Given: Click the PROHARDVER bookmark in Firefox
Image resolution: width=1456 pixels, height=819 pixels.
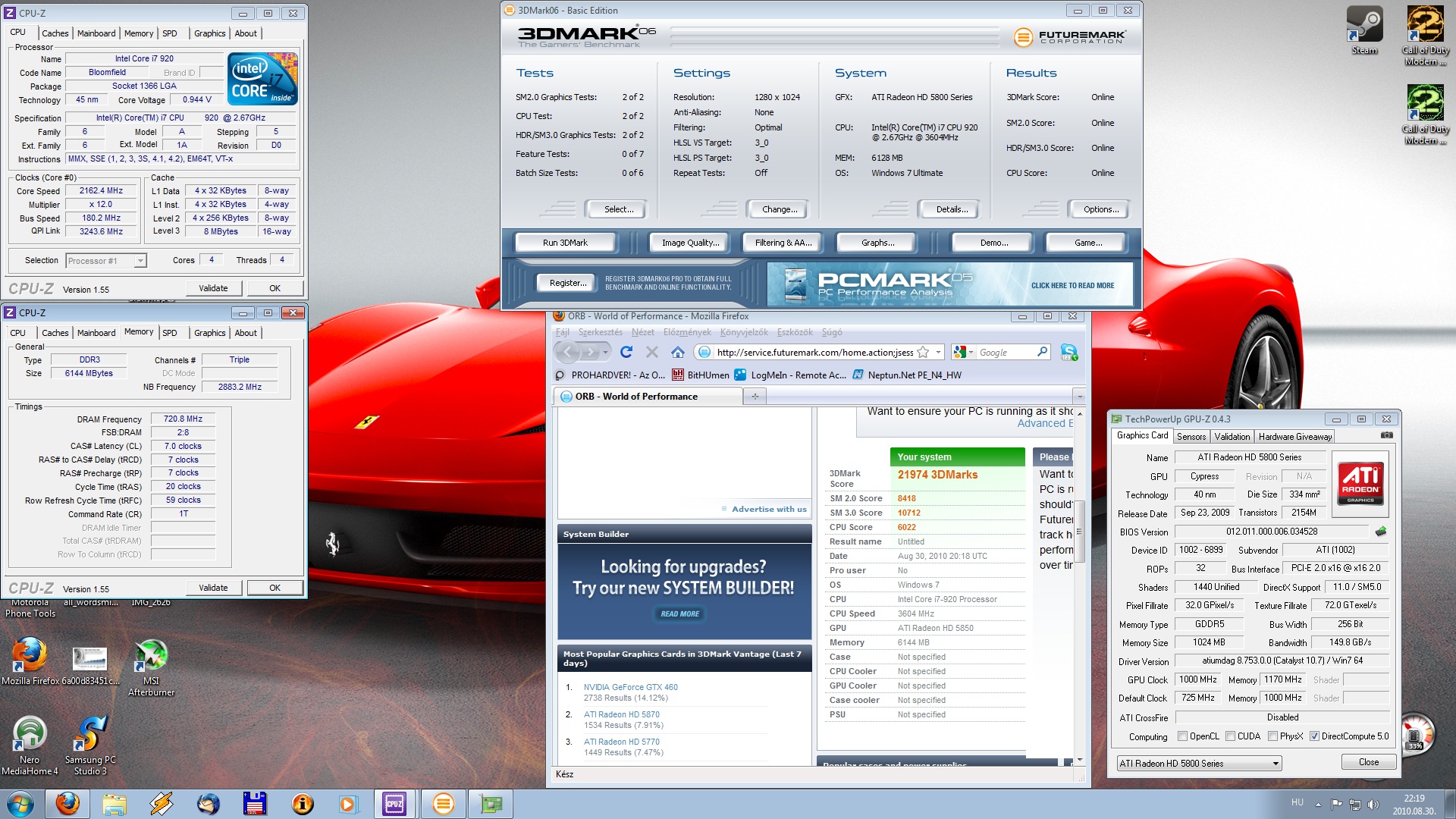Looking at the screenshot, I should coord(610,375).
